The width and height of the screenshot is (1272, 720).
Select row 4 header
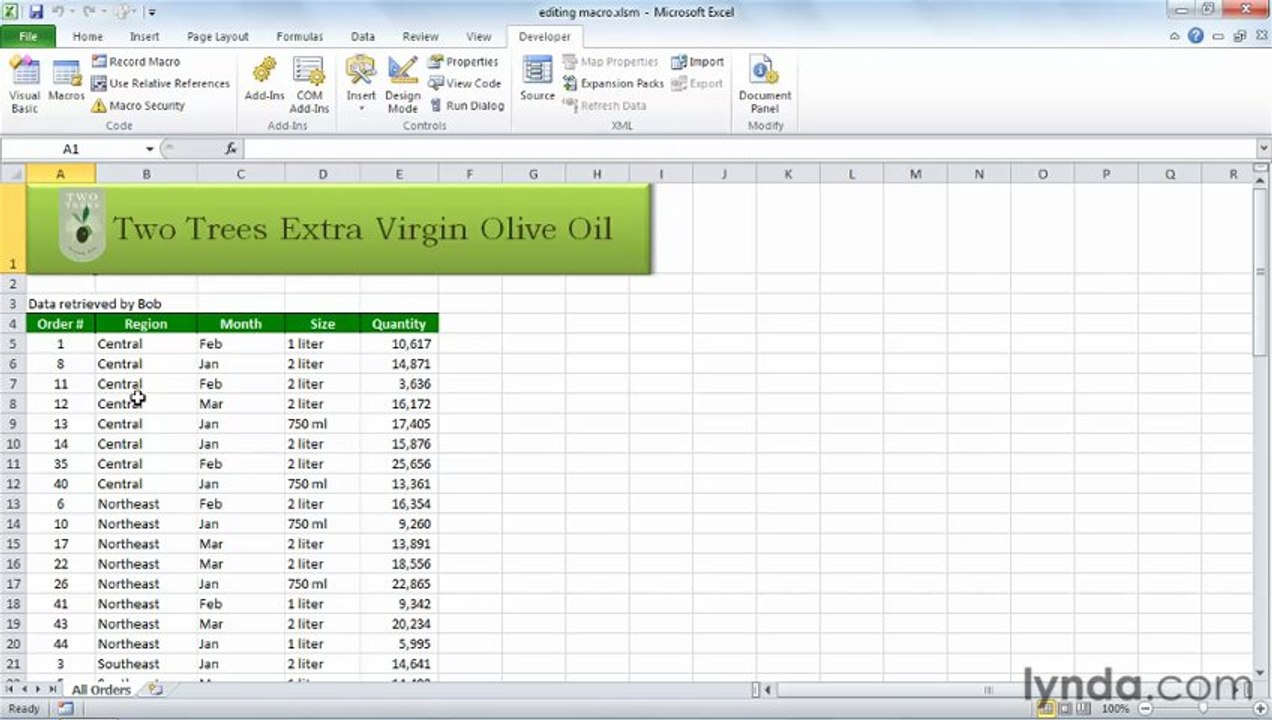click(12, 324)
